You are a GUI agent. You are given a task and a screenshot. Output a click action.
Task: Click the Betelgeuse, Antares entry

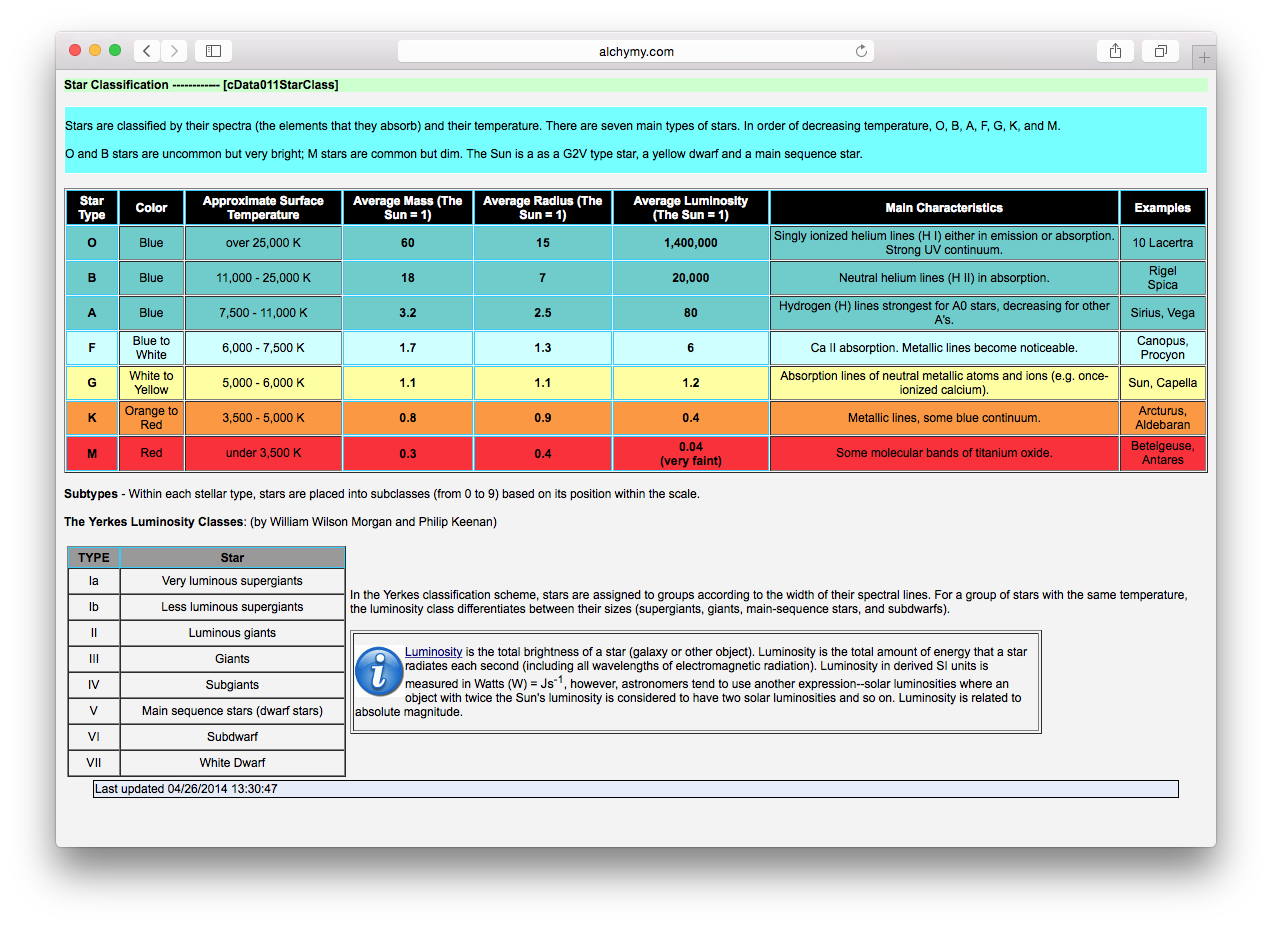pyautogui.click(x=1162, y=453)
